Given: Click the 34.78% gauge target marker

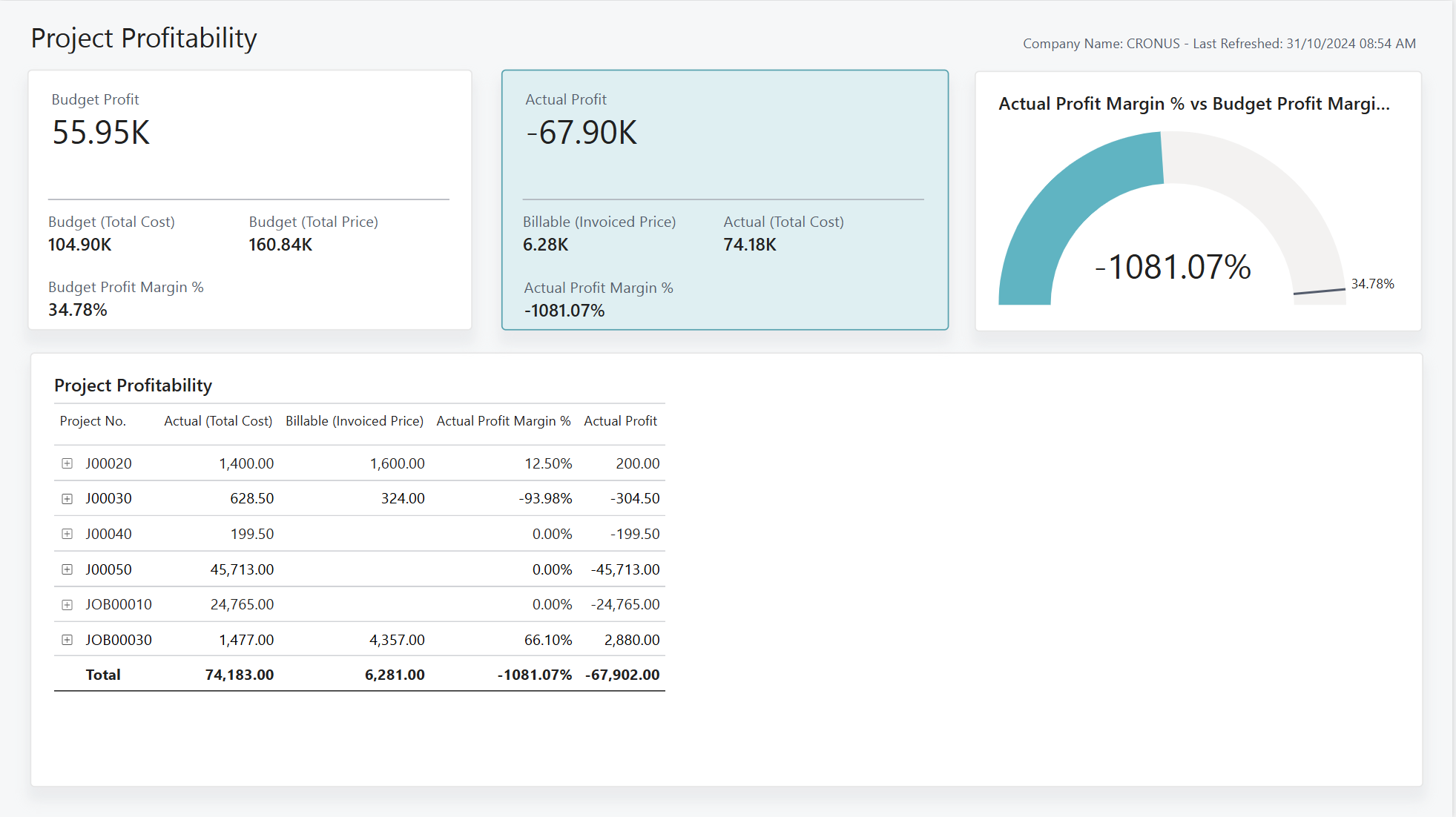Looking at the screenshot, I should click(x=1319, y=291).
